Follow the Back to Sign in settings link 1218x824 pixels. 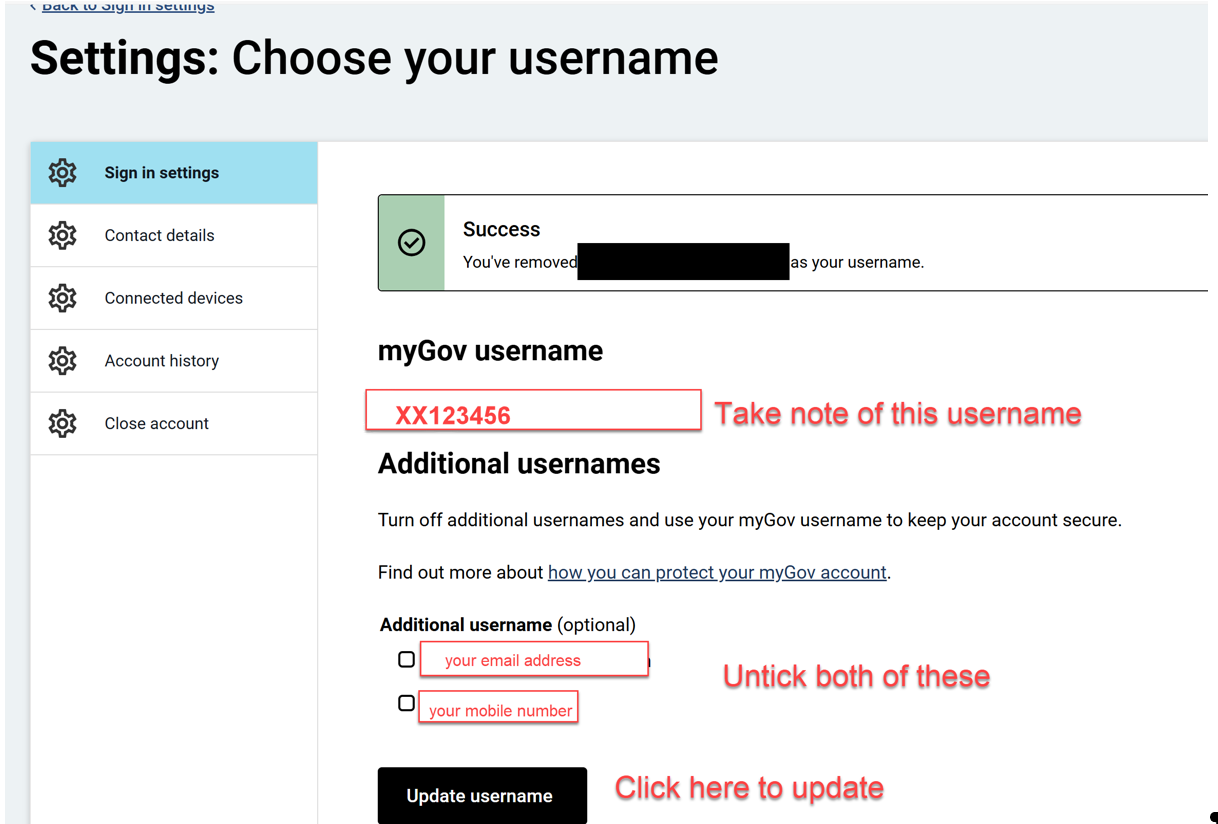[128, 6]
